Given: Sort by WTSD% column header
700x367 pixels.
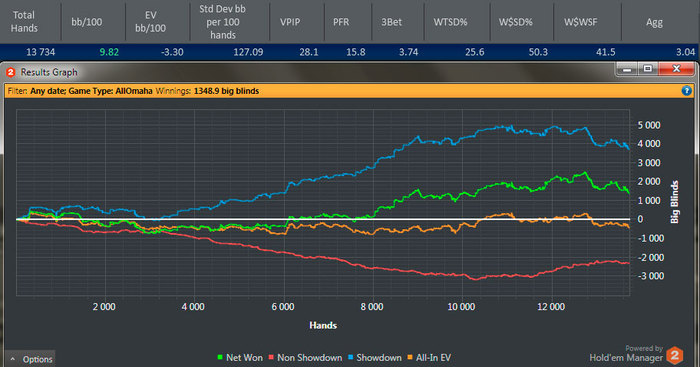Looking at the screenshot, I should point(450,22).
